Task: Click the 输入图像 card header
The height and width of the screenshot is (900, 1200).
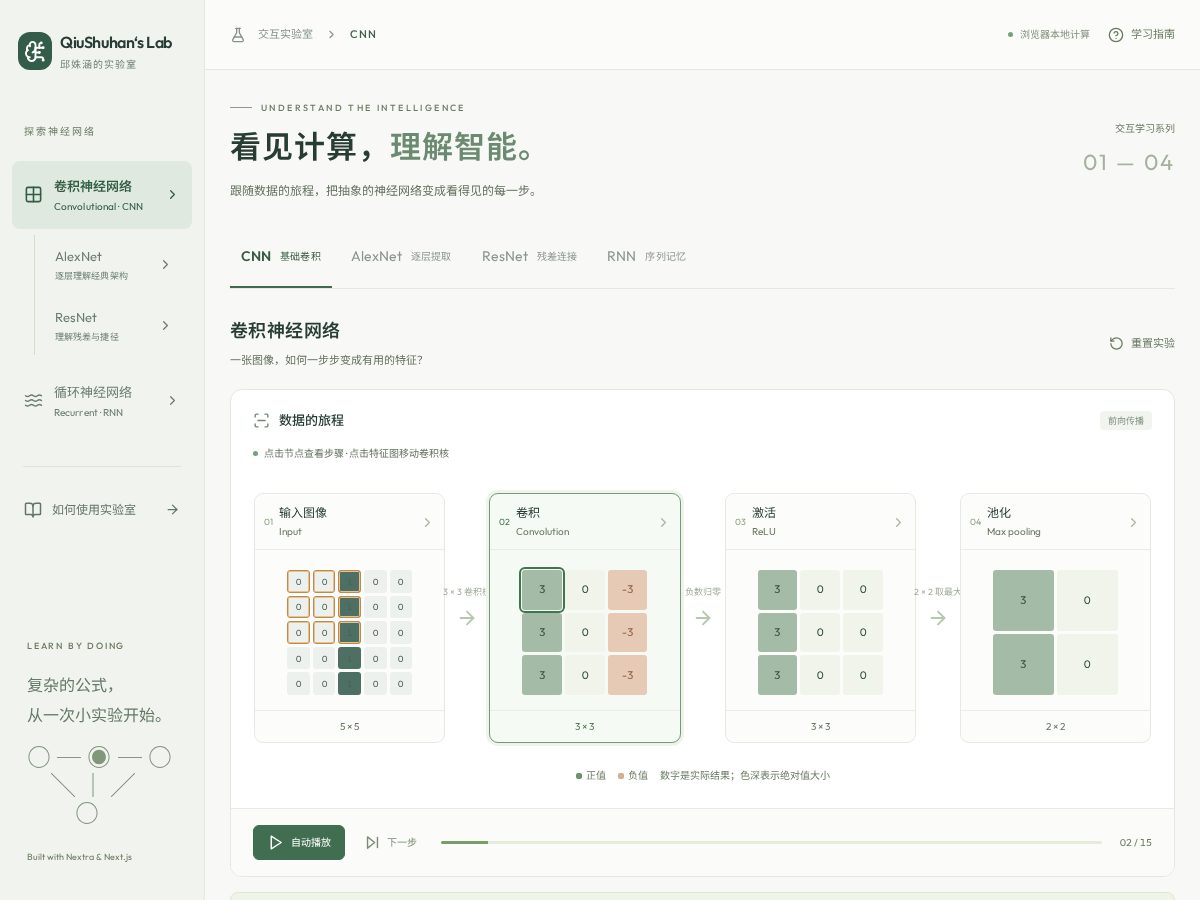Action: coord(349,522)
